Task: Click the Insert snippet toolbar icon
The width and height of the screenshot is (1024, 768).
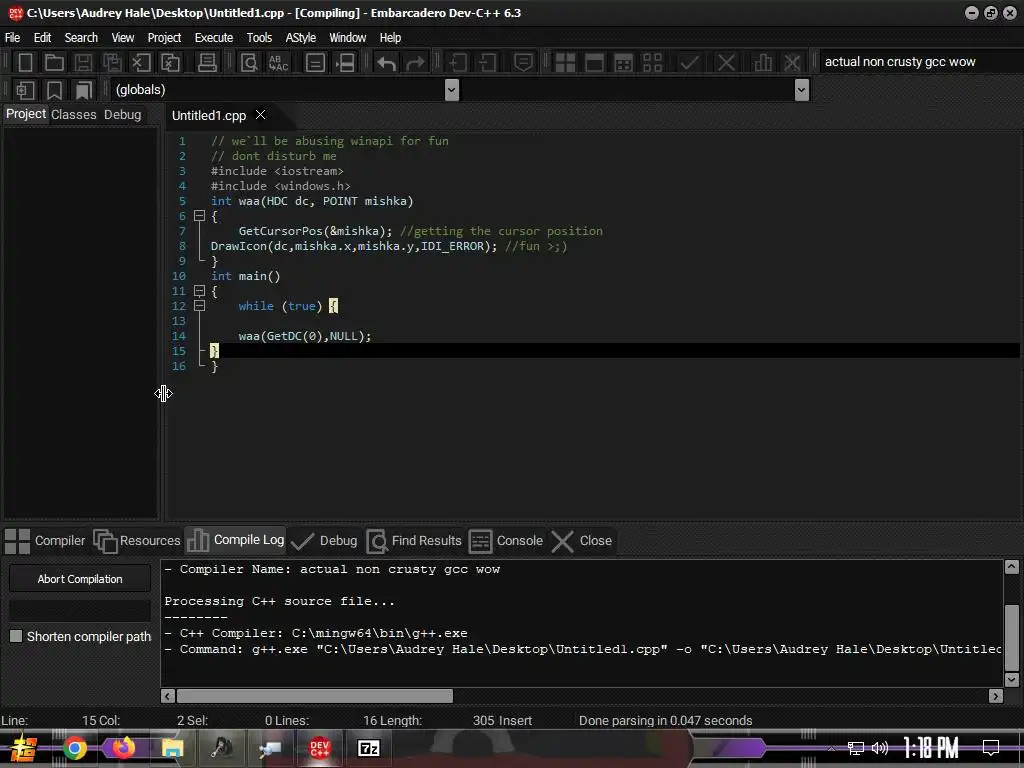Action: point(25,90)
